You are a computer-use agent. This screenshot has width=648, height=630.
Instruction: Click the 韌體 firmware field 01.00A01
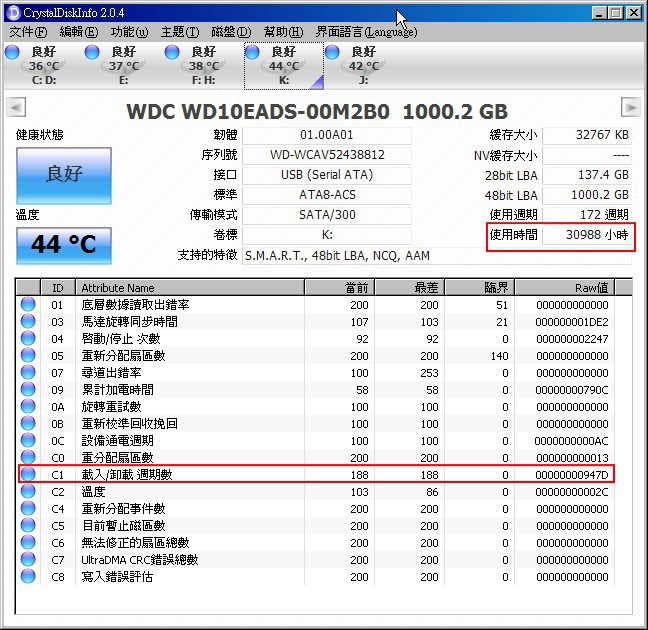(326, 135)
